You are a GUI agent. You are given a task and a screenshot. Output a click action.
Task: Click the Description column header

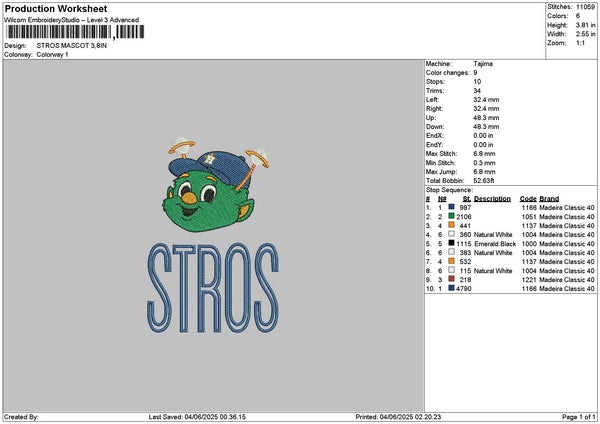492,198
